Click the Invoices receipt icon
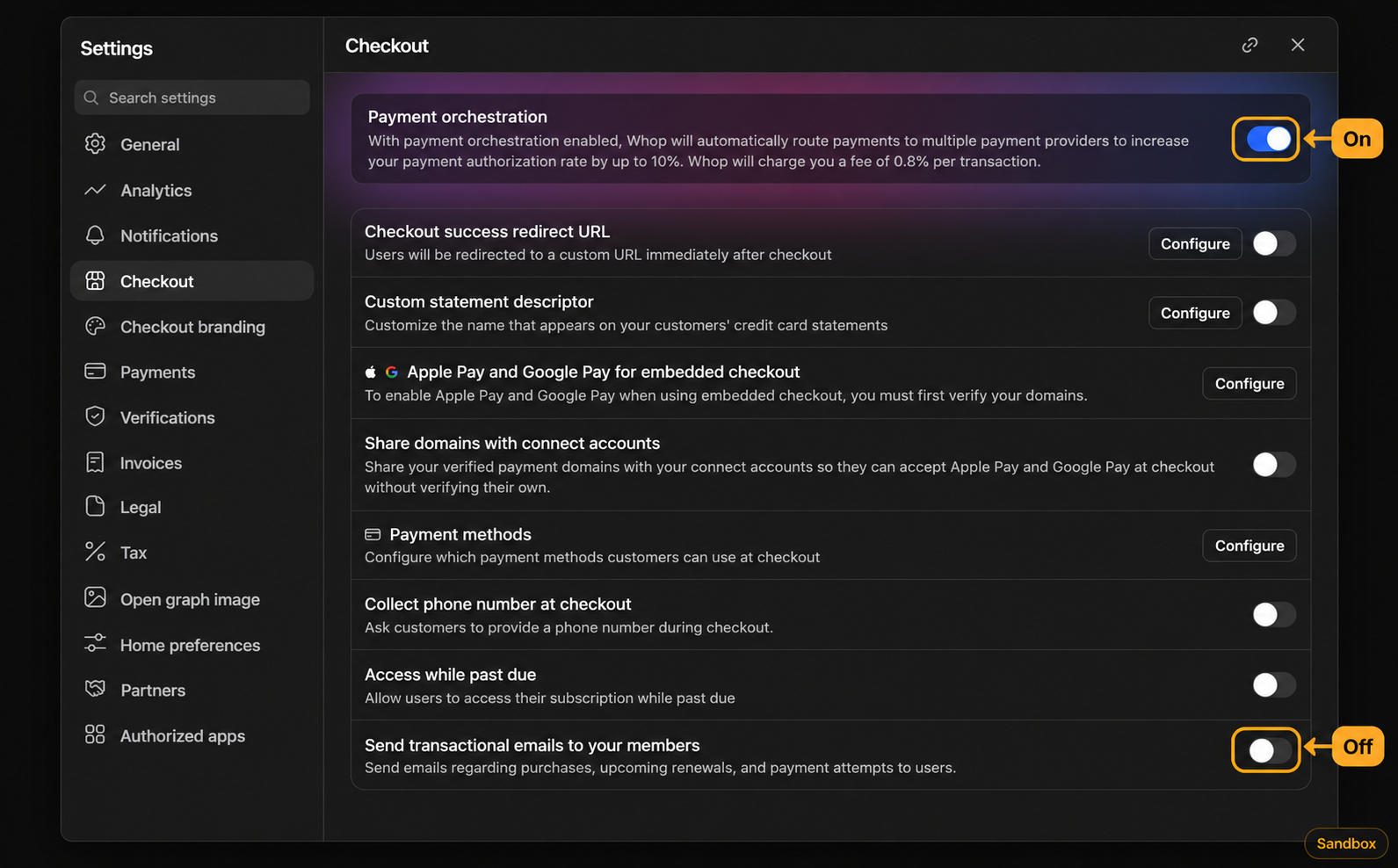This screenshot has width=1398, height=868. (x=95, y=462)
